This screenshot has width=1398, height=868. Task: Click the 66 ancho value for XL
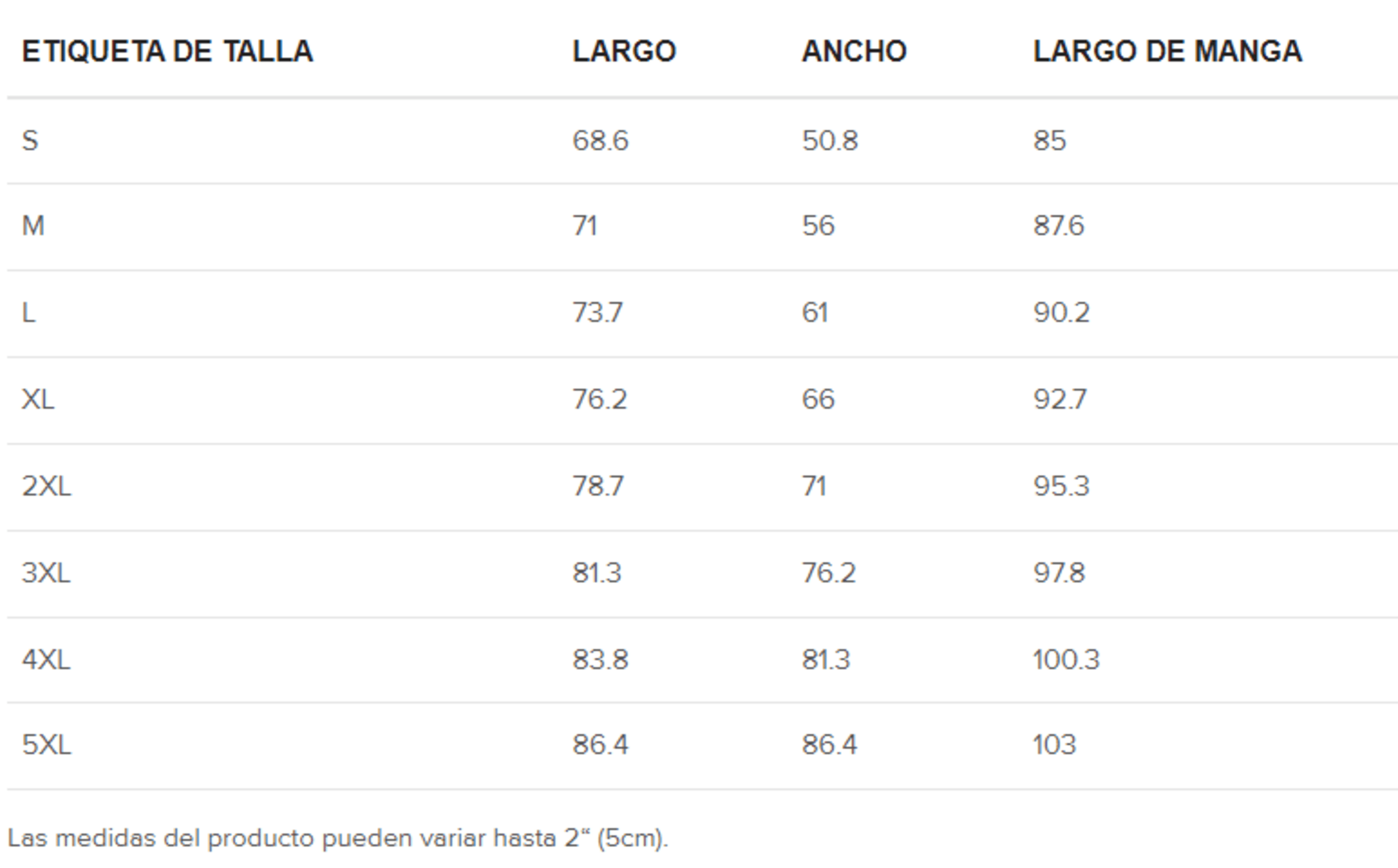coord(818,399)
